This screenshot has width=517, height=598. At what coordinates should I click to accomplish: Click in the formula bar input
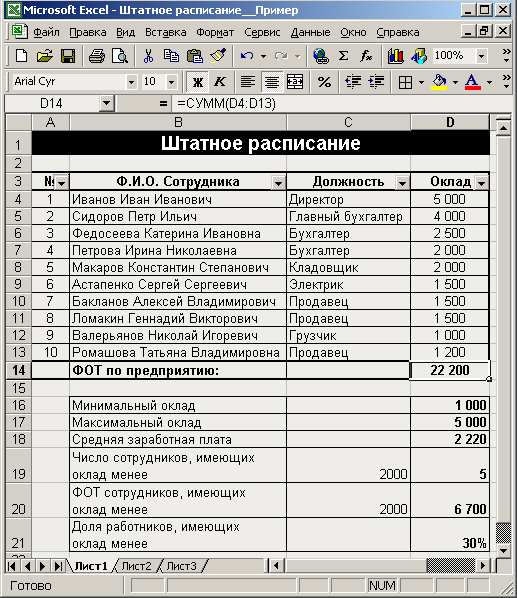pos(341,103)
